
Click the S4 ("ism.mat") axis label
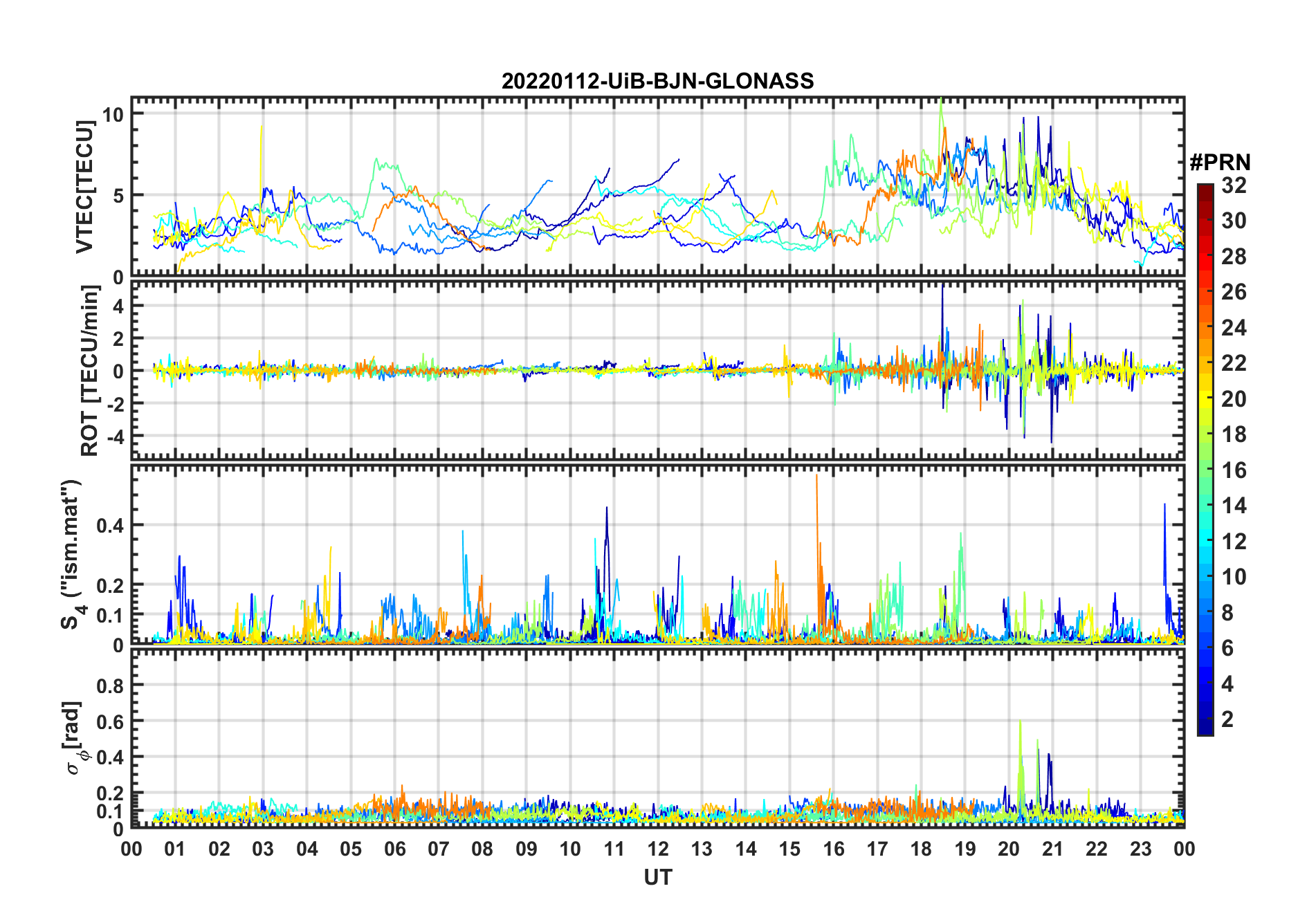click(x=71, y=554)
